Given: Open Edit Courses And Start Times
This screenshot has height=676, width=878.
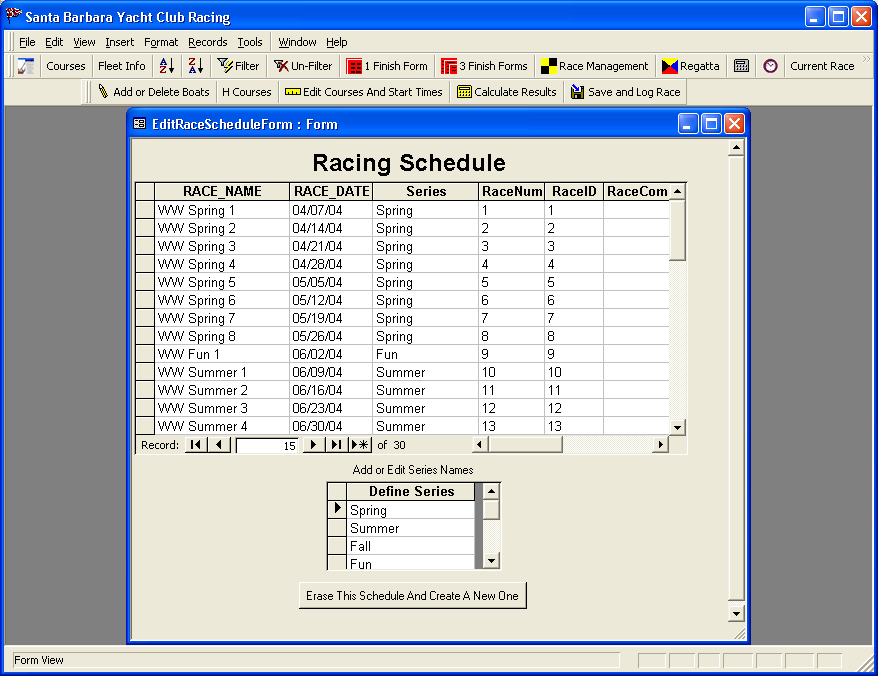Looking at the screenshot, I should point(363,92).
